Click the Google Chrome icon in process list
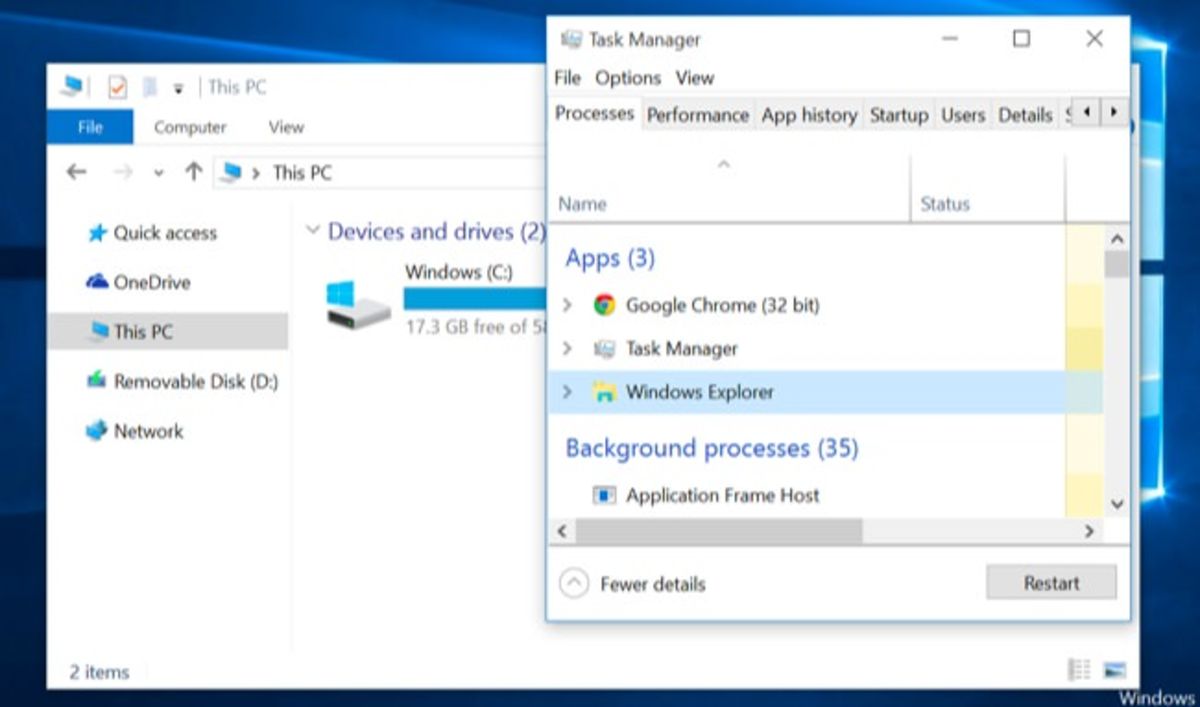 (604, 305)
